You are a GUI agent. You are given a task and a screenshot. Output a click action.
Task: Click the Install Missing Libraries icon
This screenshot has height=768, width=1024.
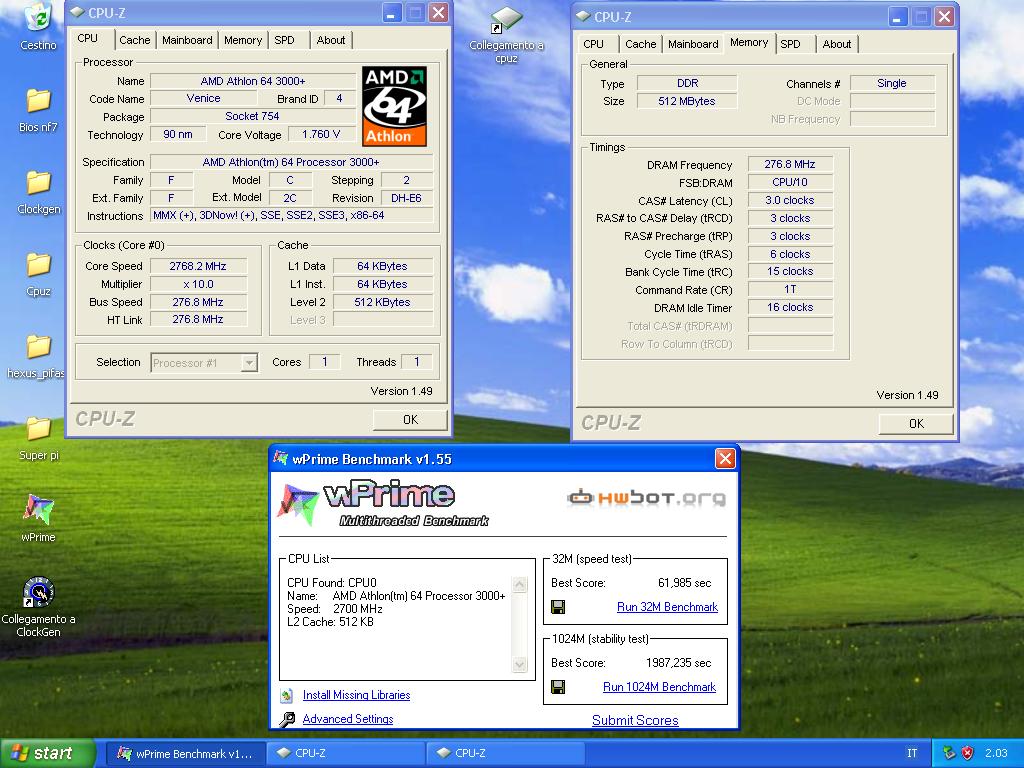[x=287, y=696]
